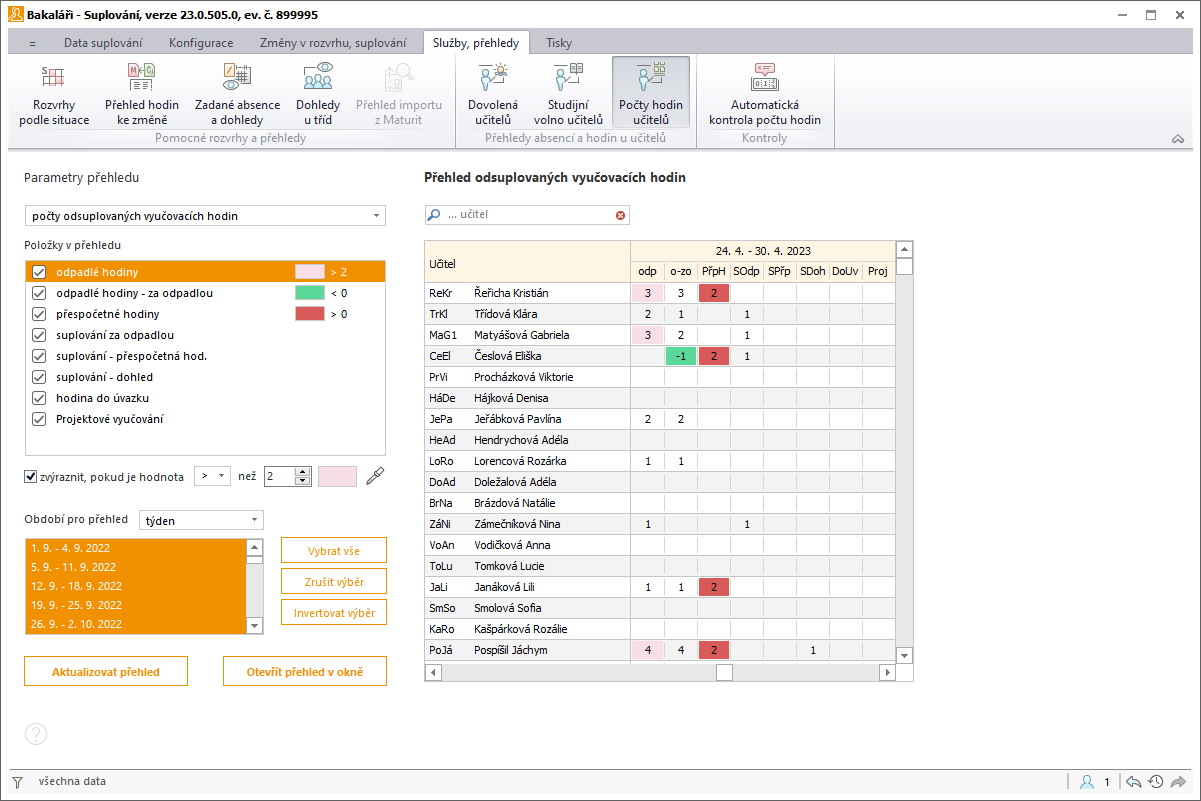
Task: Pick color with the eyedropper icon
Action: click(375, 476)
